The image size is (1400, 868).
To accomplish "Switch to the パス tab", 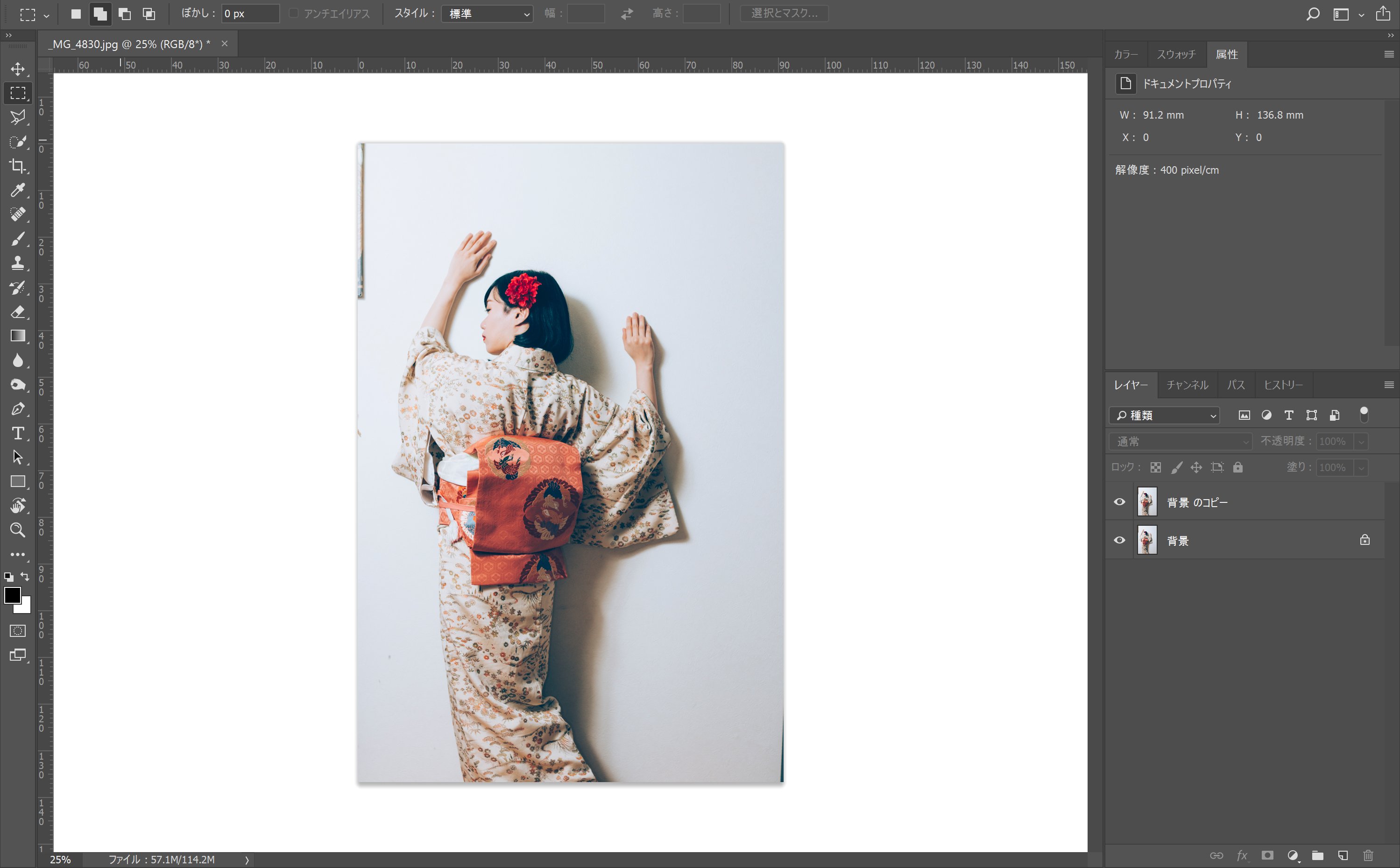I will pos(1236,385).
